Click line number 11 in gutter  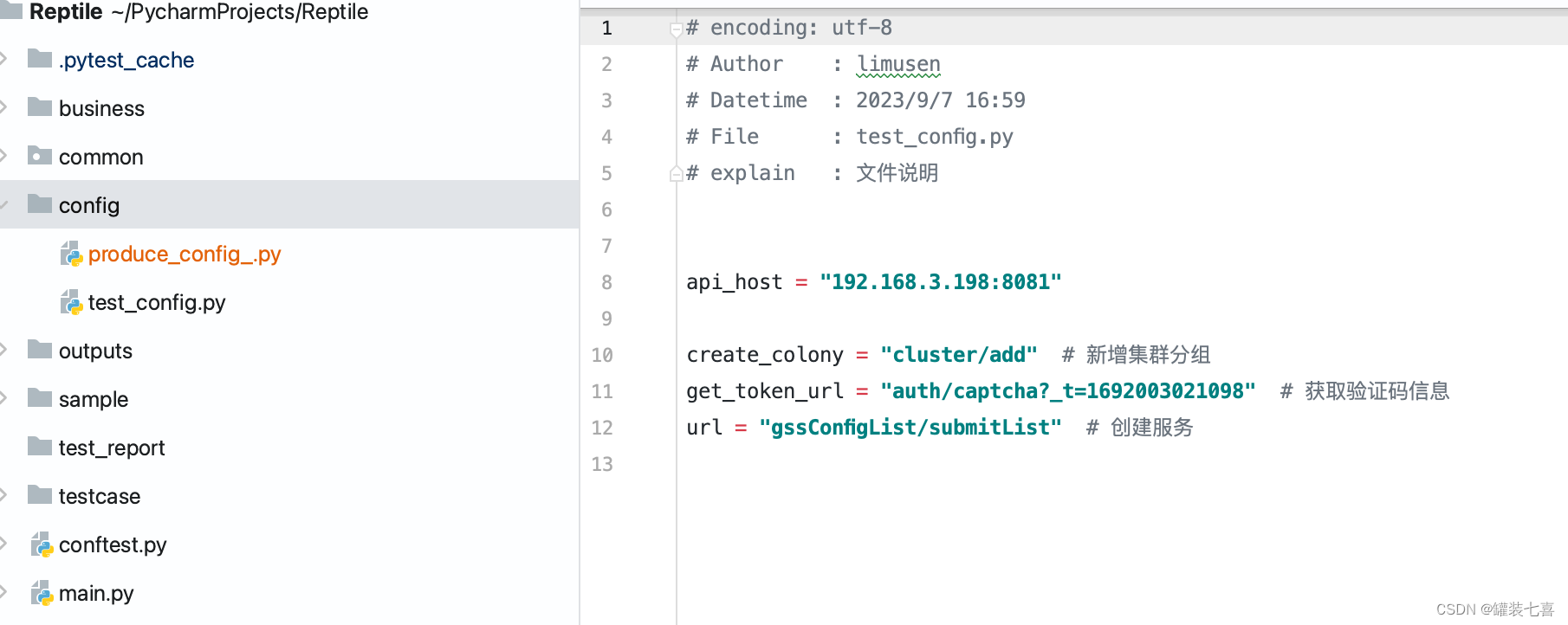pos(602,391)
